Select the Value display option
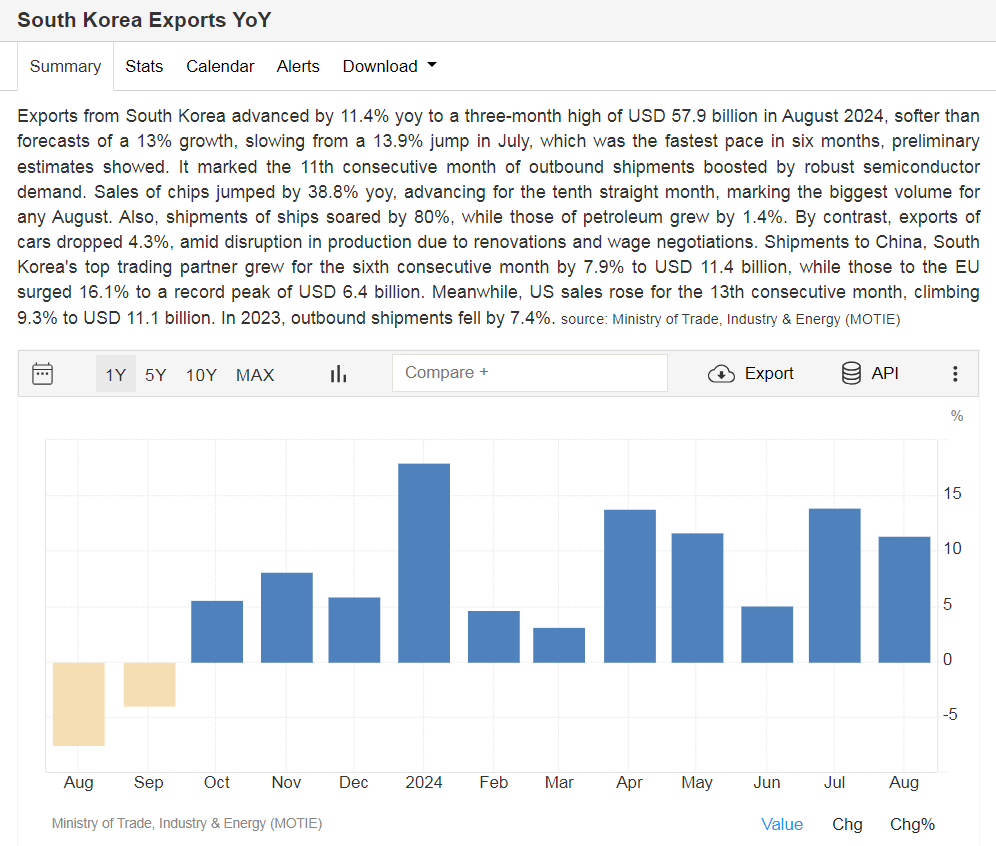This screenshot has width=996, height=846. coord(782,824)
